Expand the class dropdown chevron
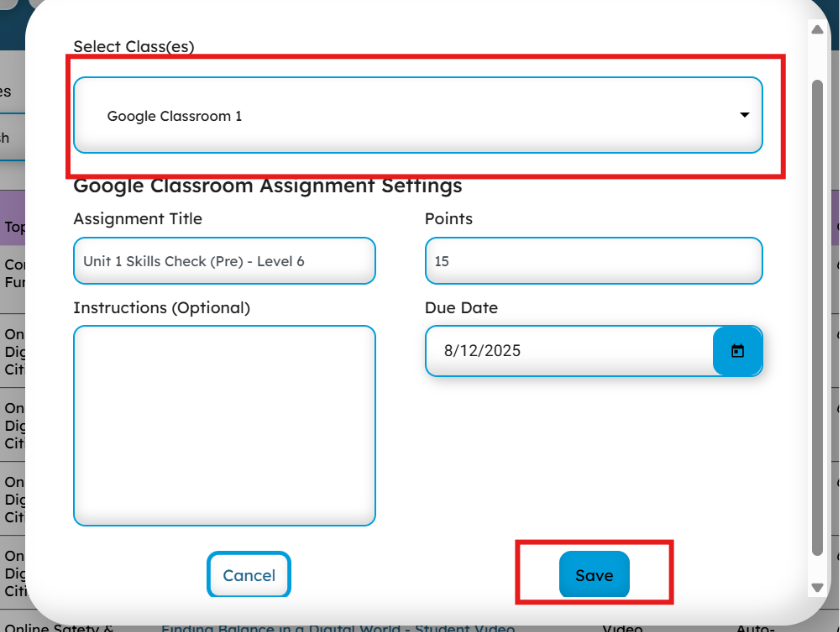This screenshot has height=632, width=840. point(744,114)
